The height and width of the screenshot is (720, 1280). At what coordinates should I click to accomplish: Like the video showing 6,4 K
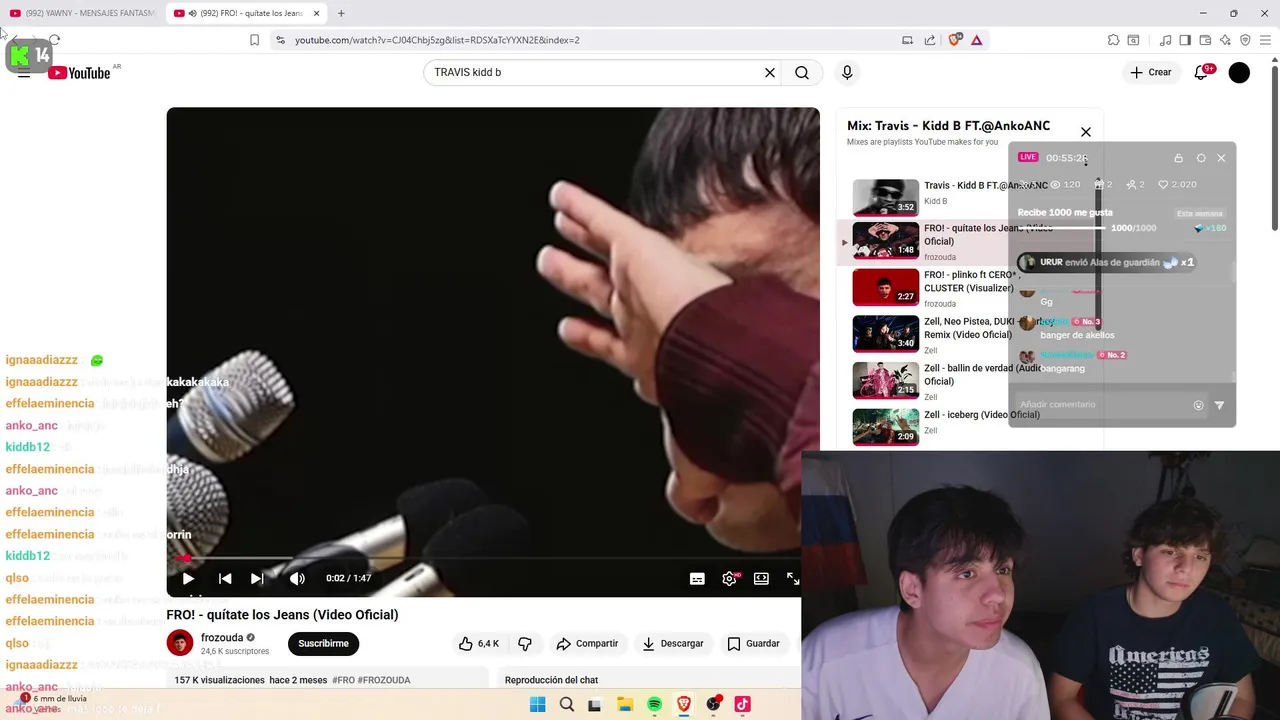(x=479, y=643)
